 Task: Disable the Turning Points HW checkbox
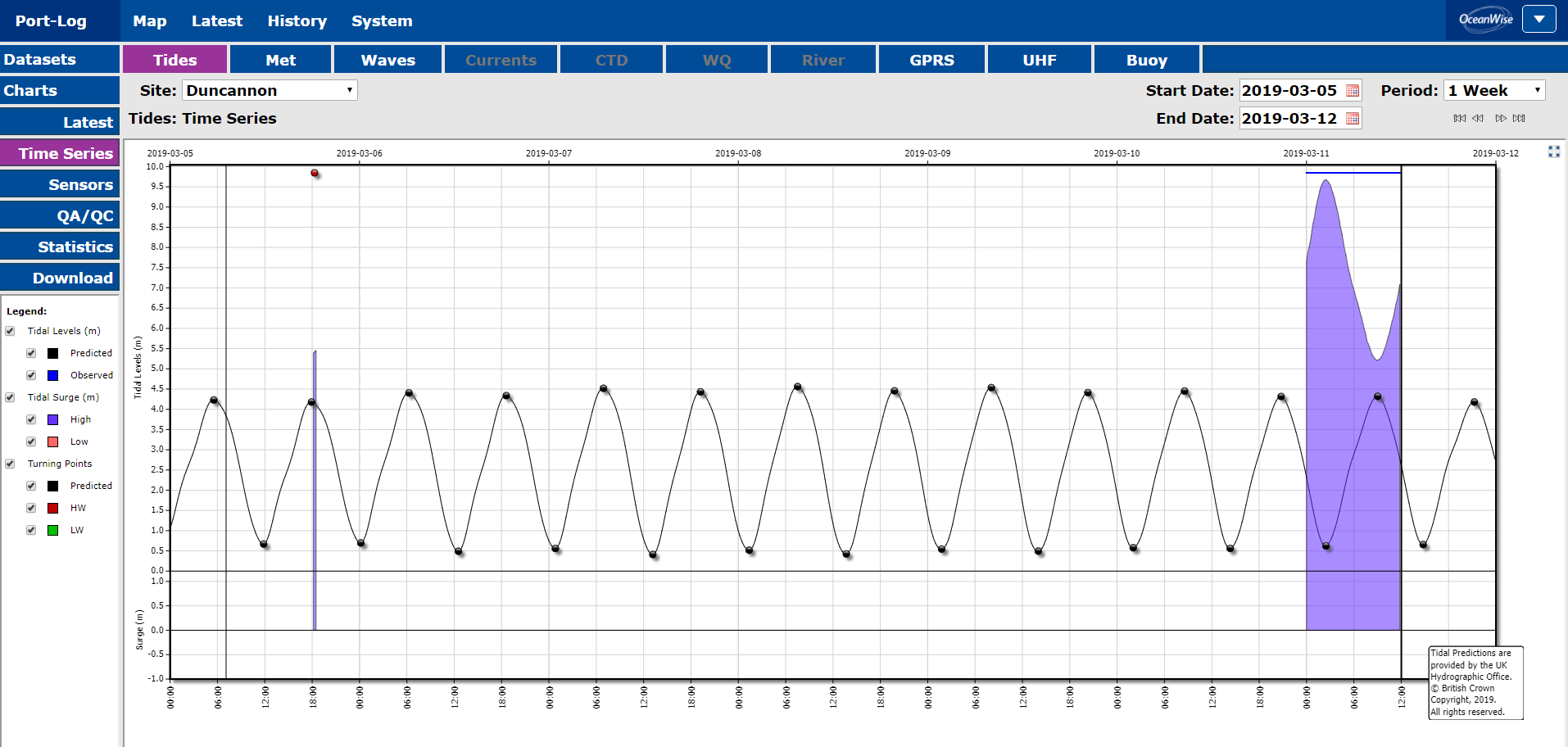pyautogui.click(x=31, y=508)
